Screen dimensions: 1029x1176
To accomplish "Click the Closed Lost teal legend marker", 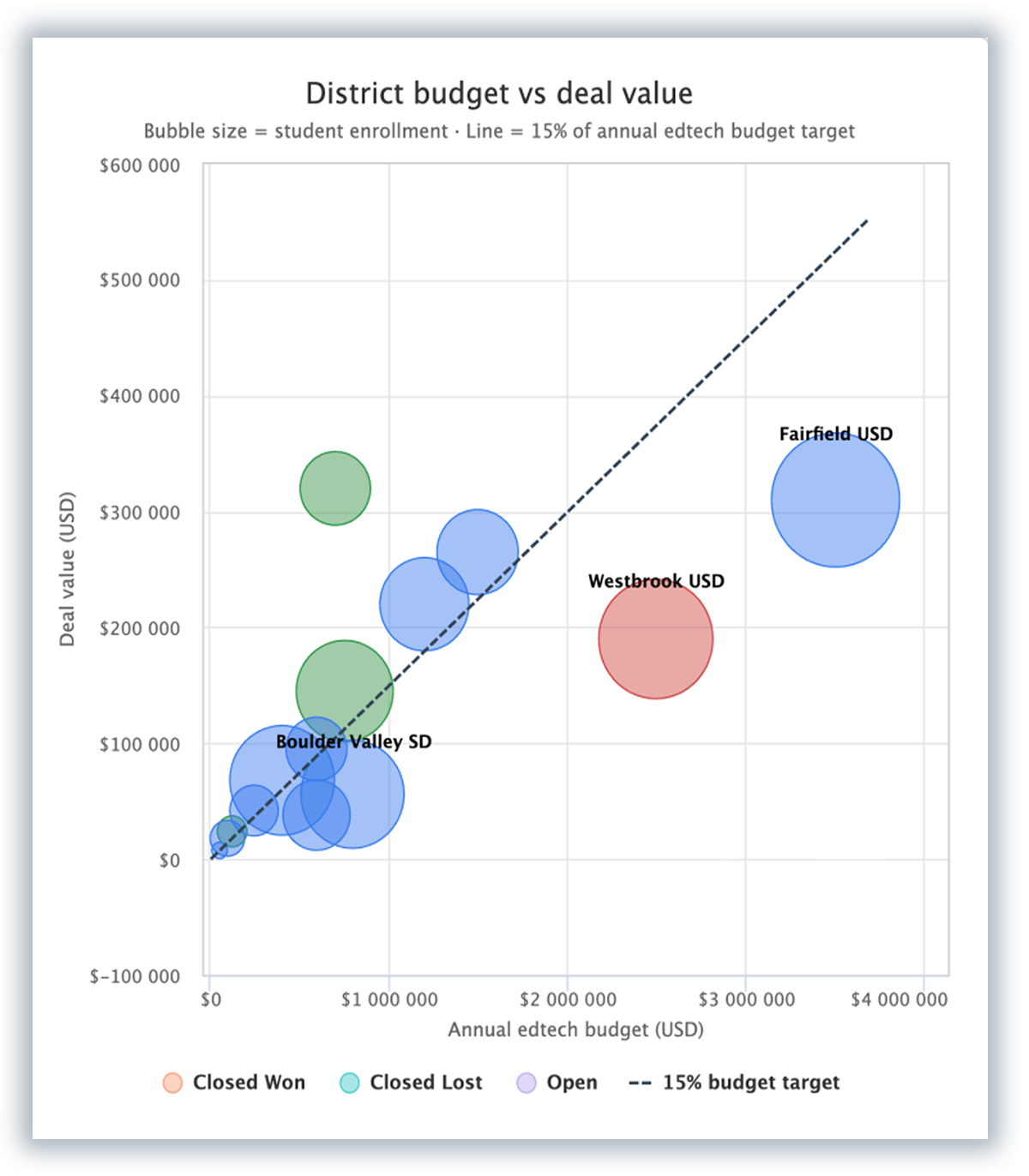I will (349, 1083).
